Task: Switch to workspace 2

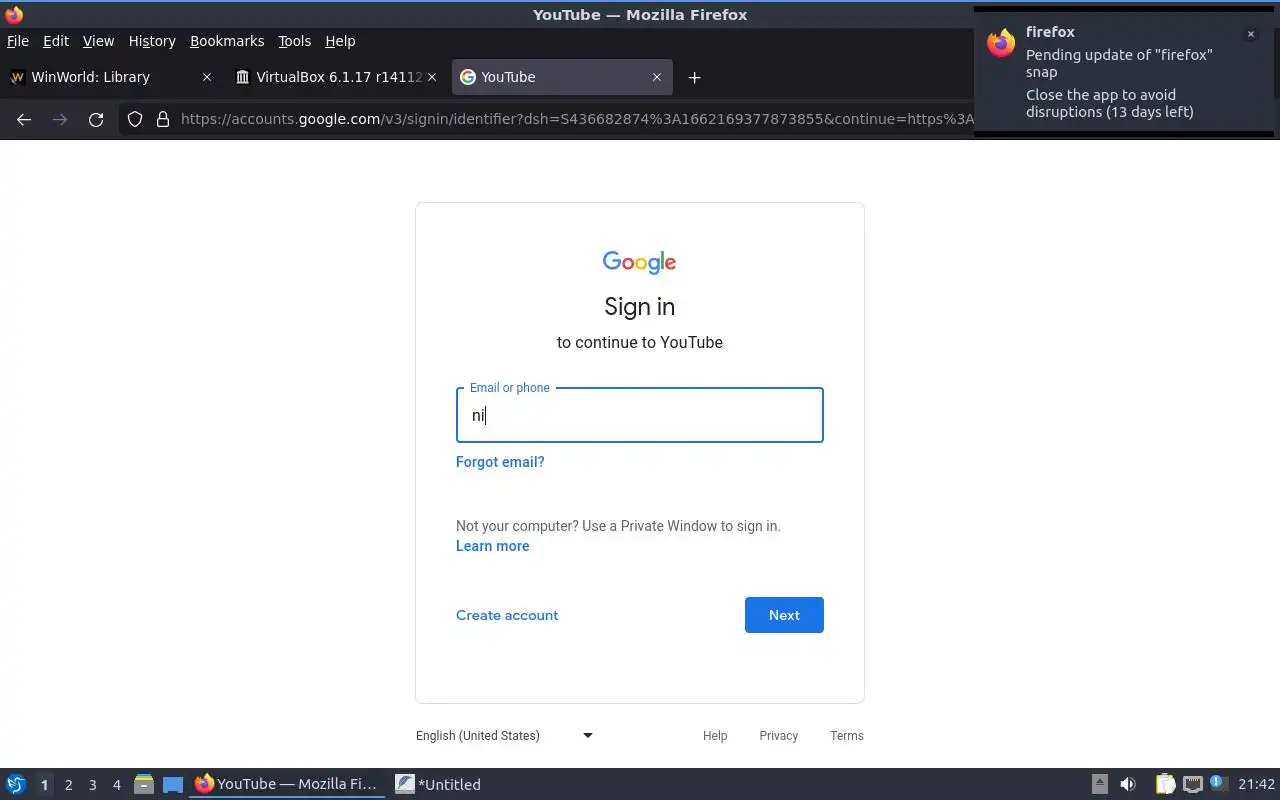Action: click(68, 785)
